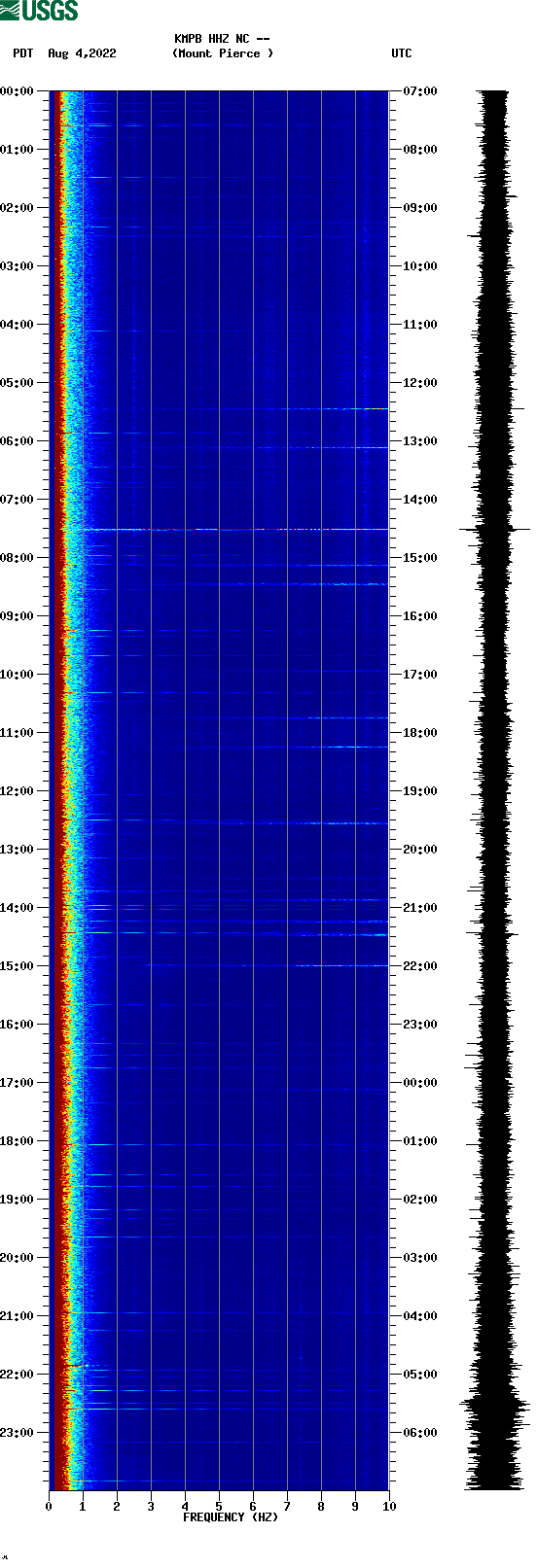The width and height of the screenshot is (537, 1568).
Task: Click the 07:00 UTC time label at top
Action: (x=420, y=91)
